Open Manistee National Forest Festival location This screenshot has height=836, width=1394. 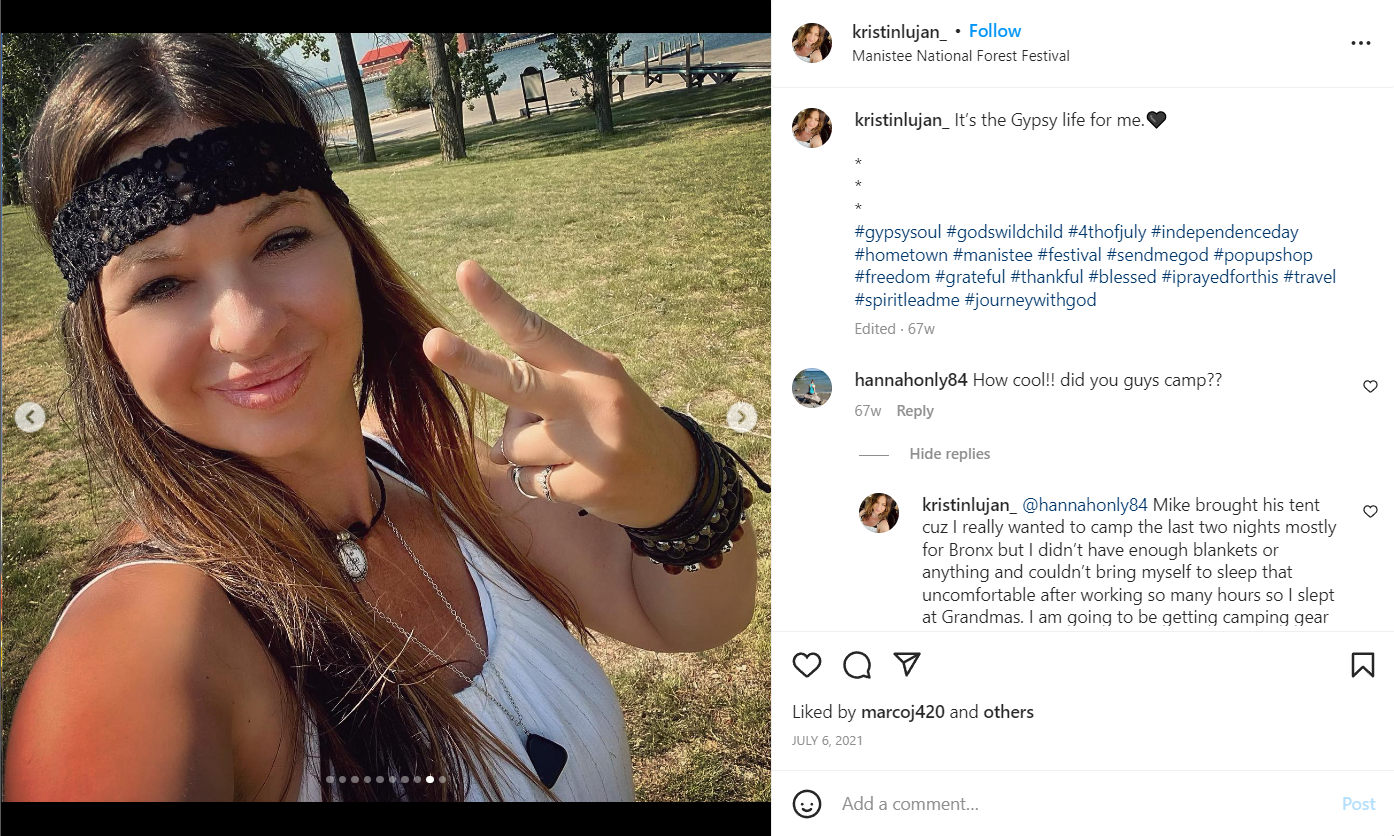coord(961,56)
